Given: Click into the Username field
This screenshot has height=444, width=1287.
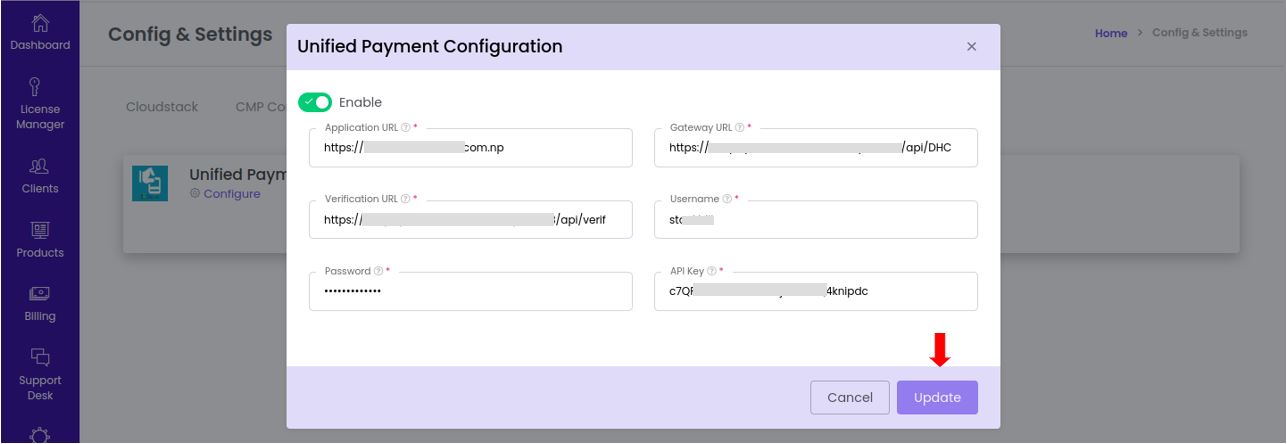Looking at the screenshot, I should point(816,219).
